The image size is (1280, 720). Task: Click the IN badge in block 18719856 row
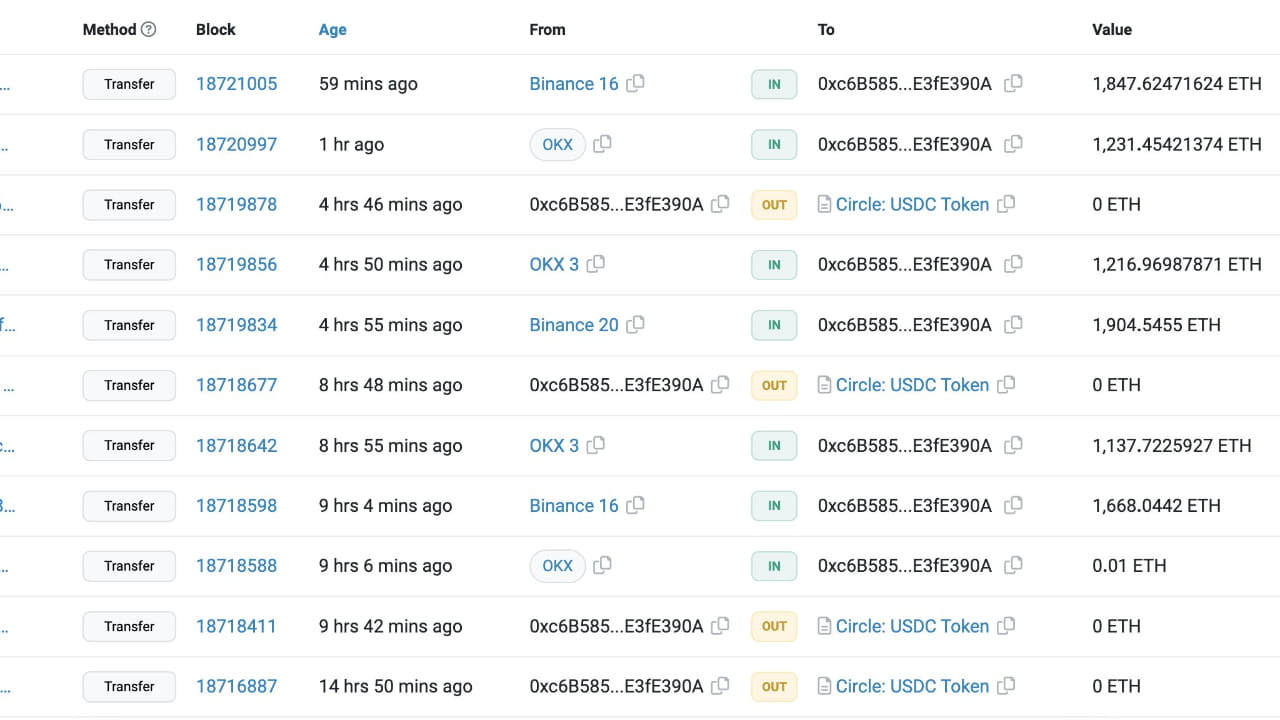click(x=774, y=265)
